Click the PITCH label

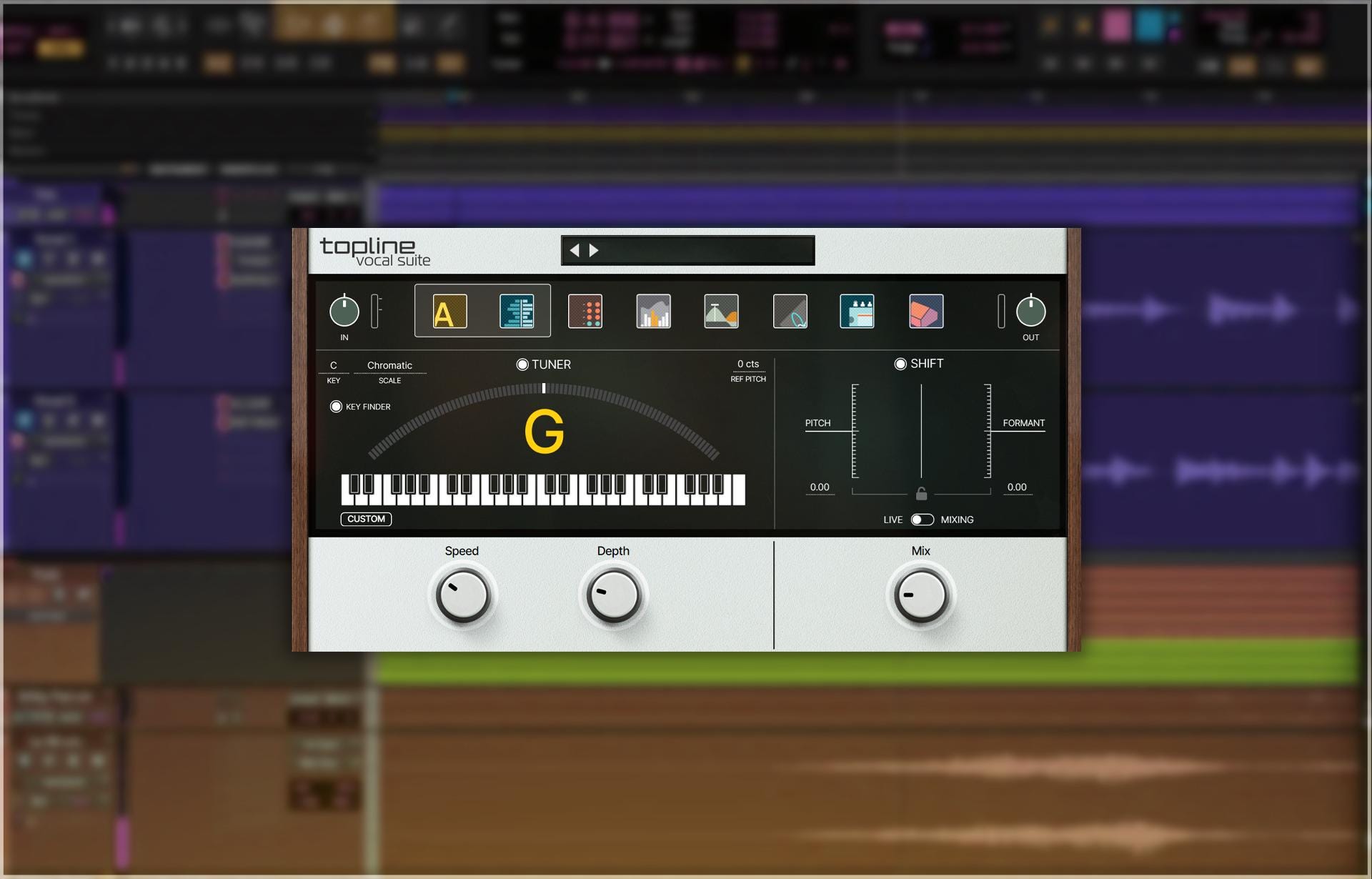(817, 423)
